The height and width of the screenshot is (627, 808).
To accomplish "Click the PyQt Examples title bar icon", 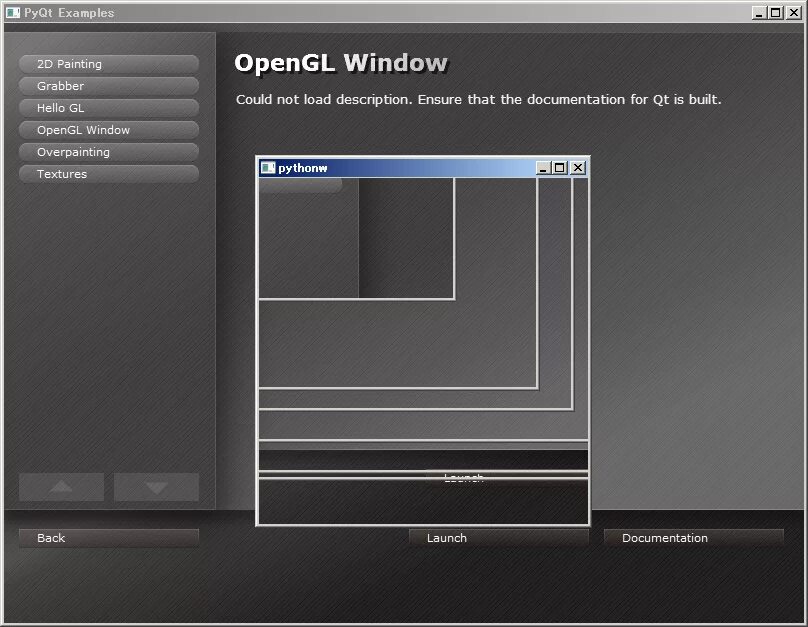I will point(13,12).
